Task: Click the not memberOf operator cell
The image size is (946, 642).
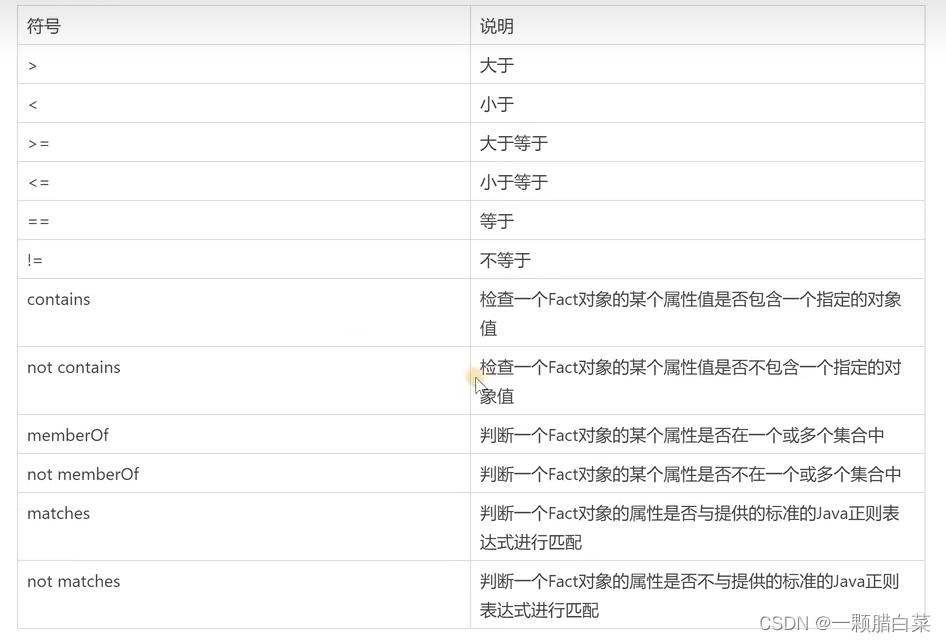Action: 244,474
